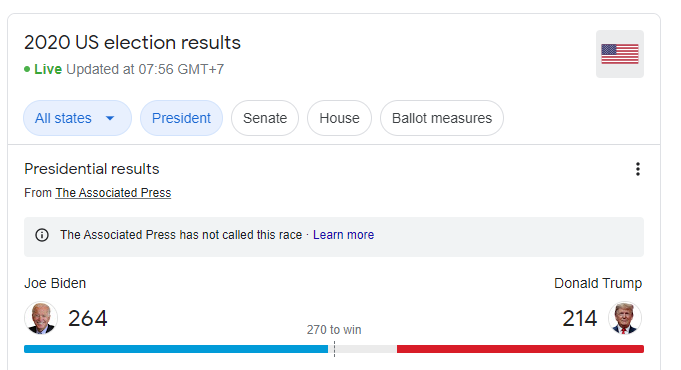Click the US flag thumbnail
The width and height of the screenshot is (681, 370).
tap(620, 54)
